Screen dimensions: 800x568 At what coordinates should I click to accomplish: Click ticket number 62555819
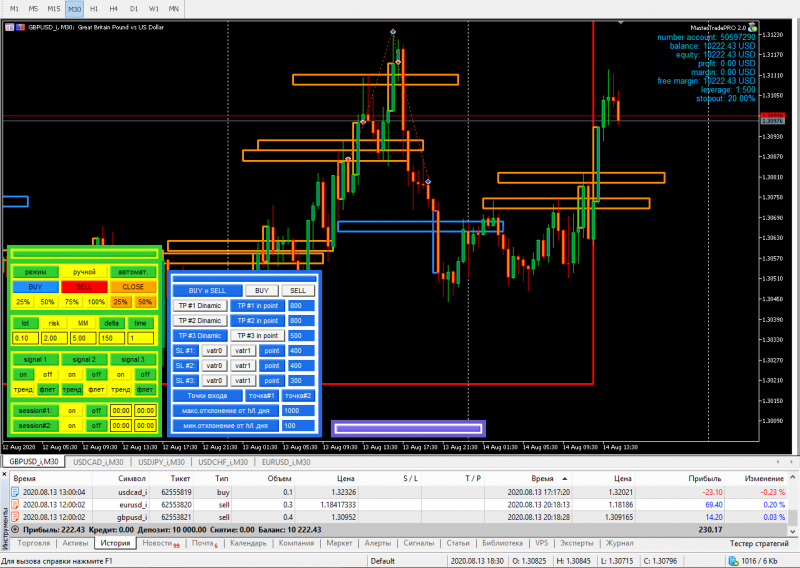click(x=176, y=492)
